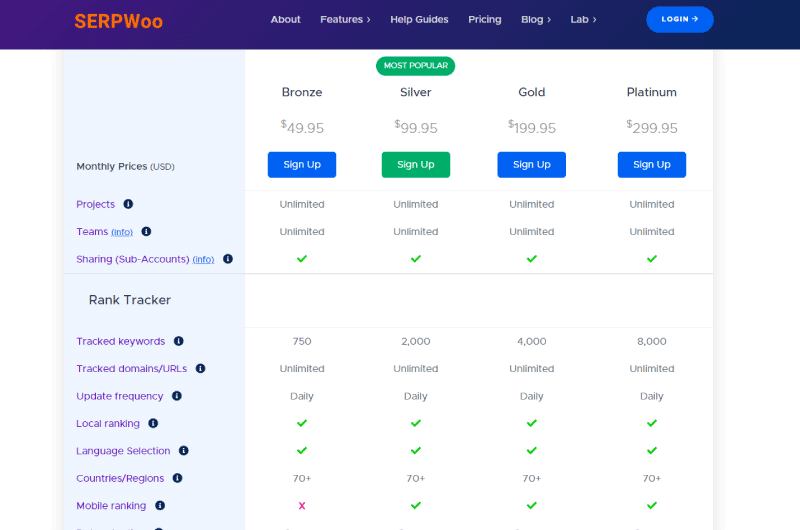Viewport: 800px width, 530px height.
Task: Click Silver checkmark in Mobile ranking row
Action: click(416, 506)
